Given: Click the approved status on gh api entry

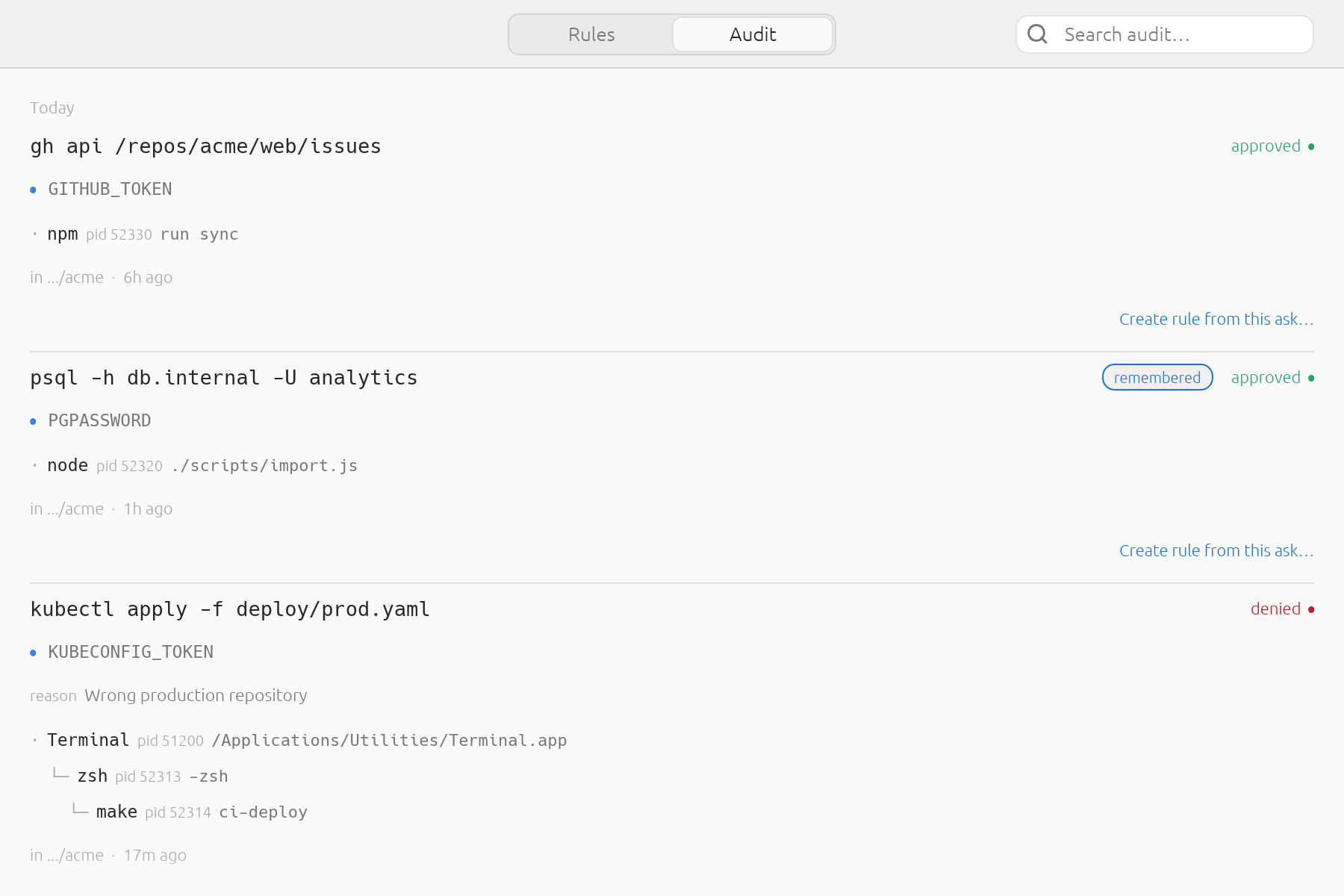Looking at the screenshot, I should pyautogui.click(x=1272, y=146).
